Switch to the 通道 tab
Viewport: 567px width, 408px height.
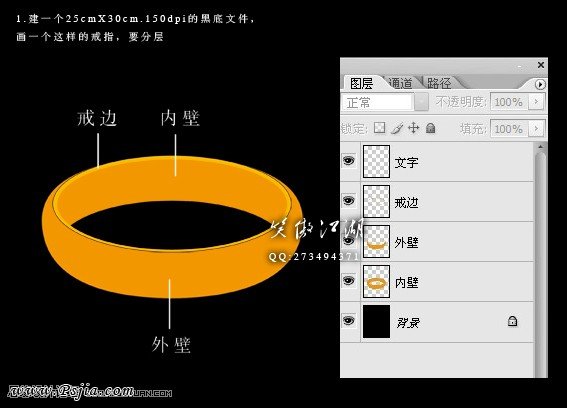pos(400,84)
